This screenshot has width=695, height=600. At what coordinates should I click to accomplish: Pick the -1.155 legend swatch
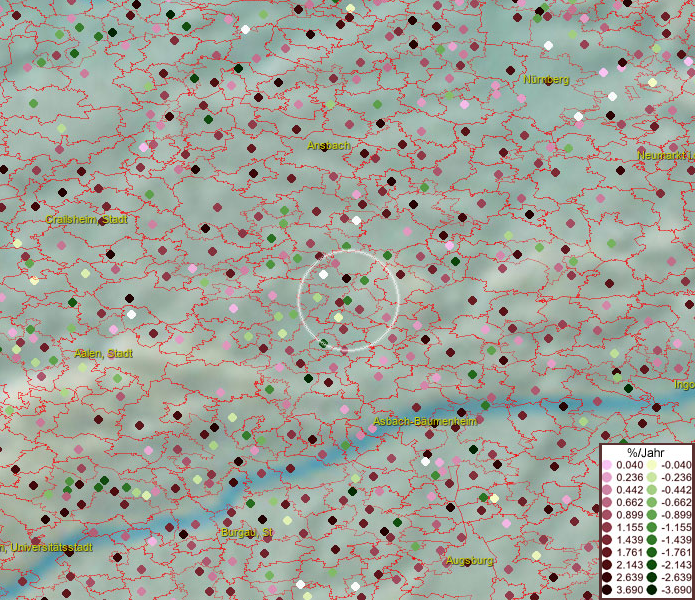tap(652, 527)
